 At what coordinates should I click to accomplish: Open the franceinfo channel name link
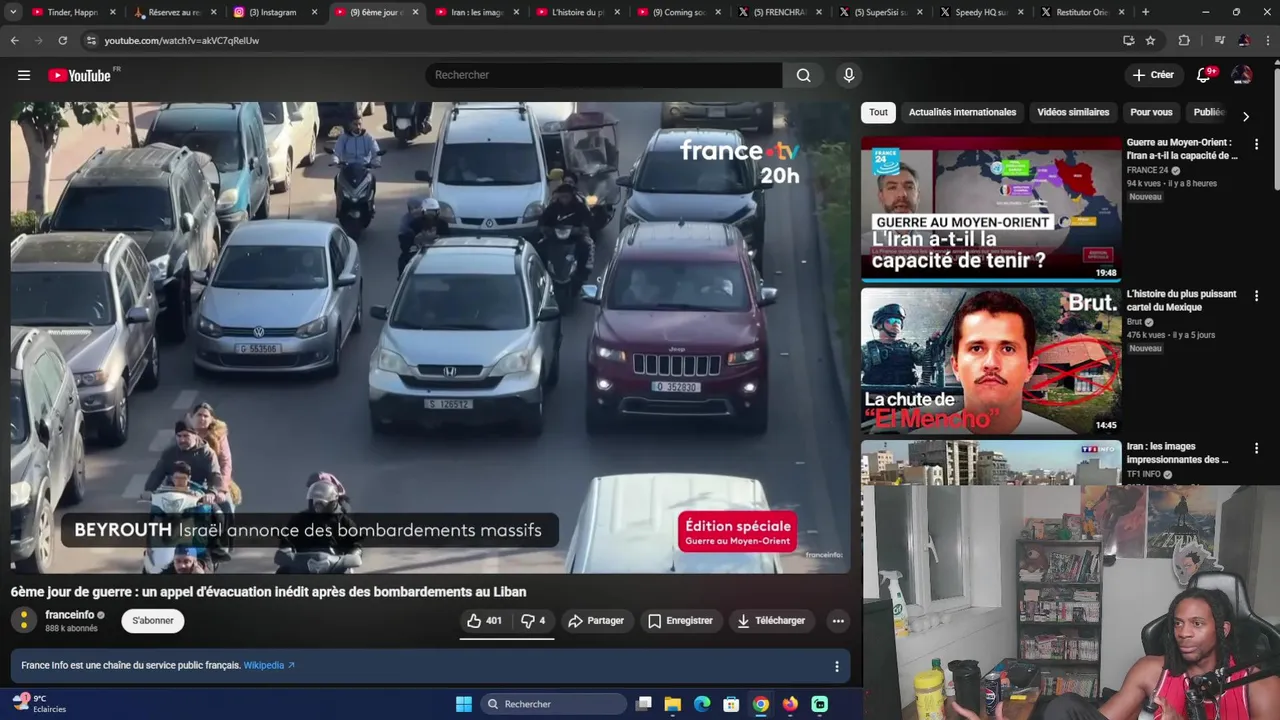[x=70, y=615]
